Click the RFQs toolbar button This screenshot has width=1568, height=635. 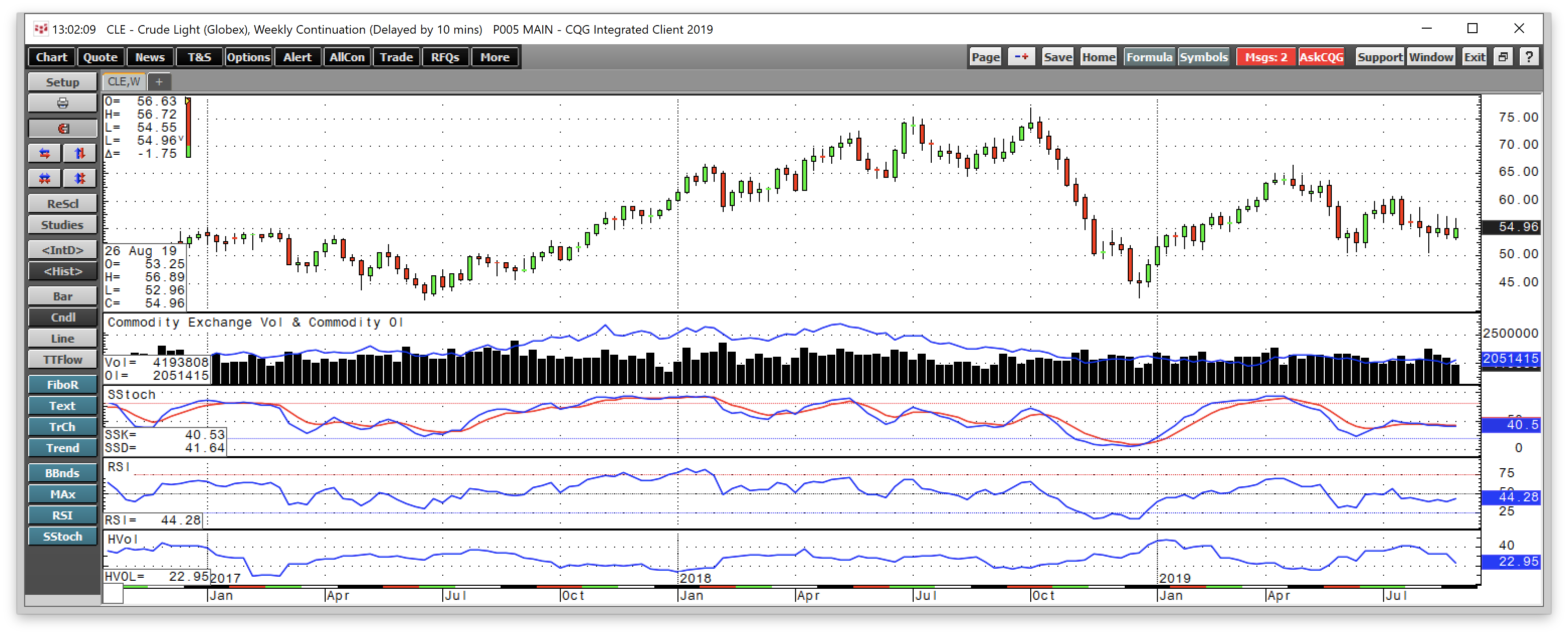point(446,57)
